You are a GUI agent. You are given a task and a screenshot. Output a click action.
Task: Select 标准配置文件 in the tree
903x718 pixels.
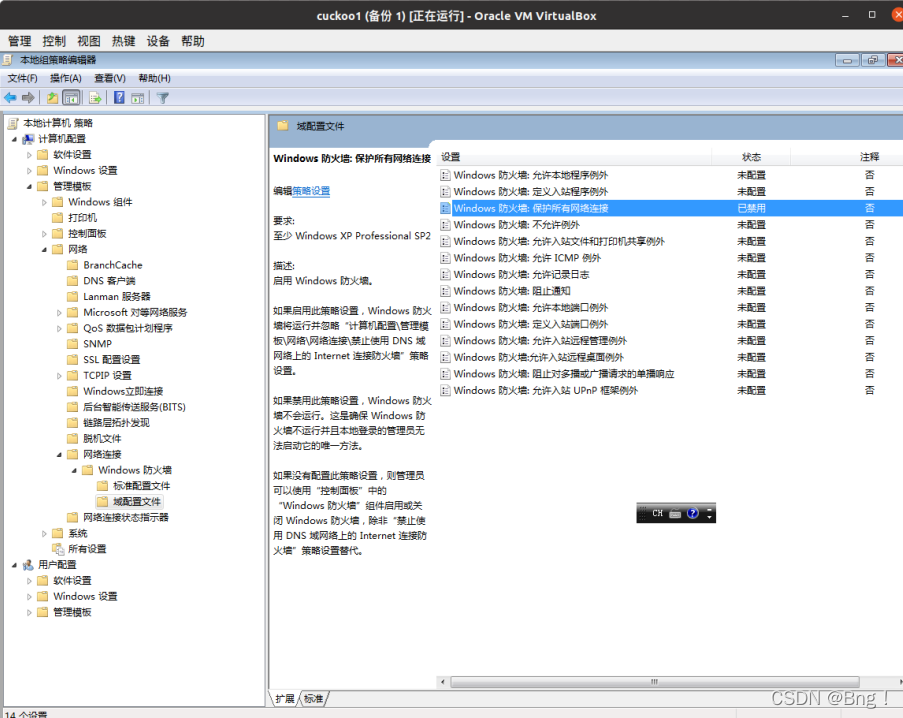tap(141, 486)
